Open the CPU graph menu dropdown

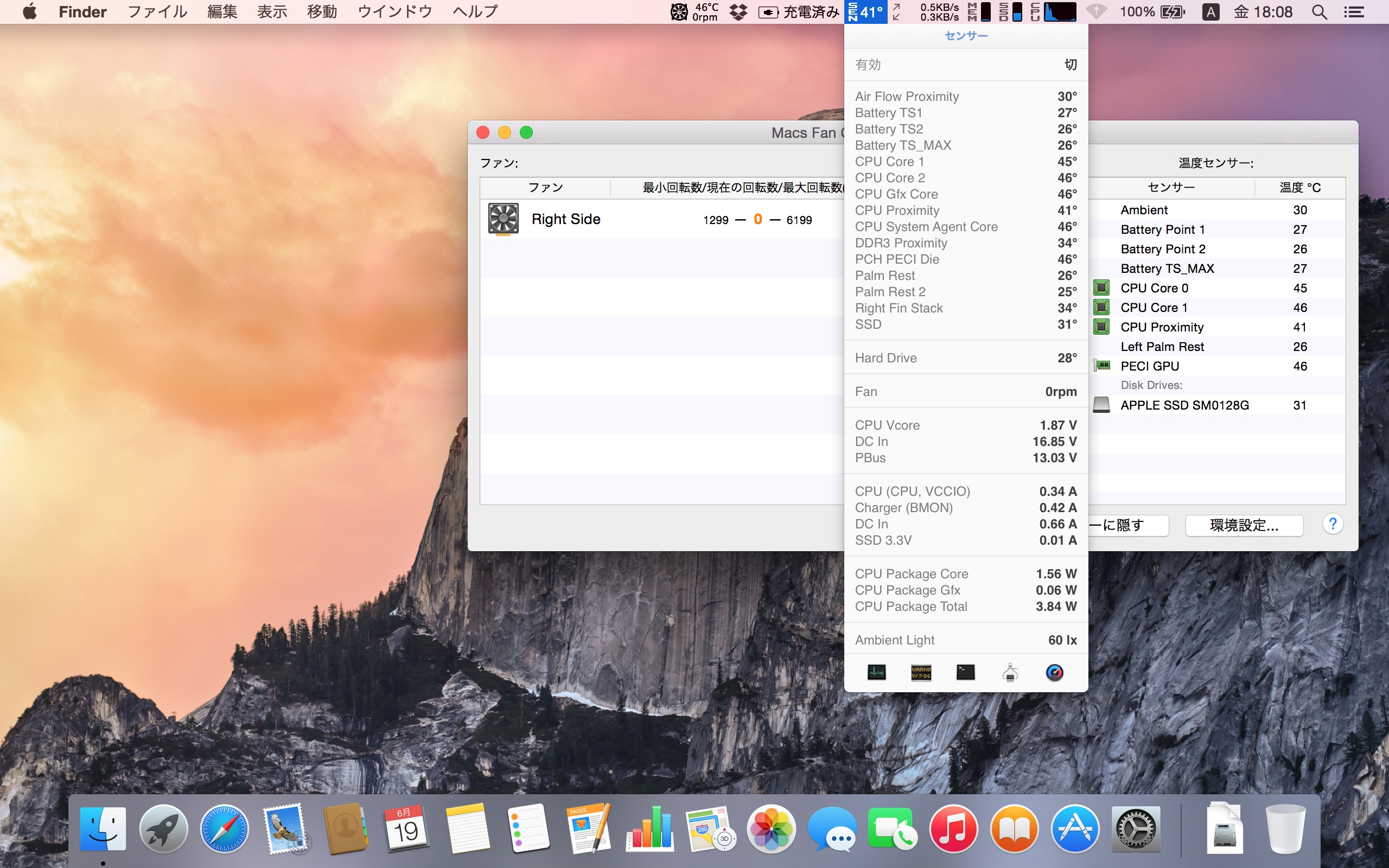1054,12
